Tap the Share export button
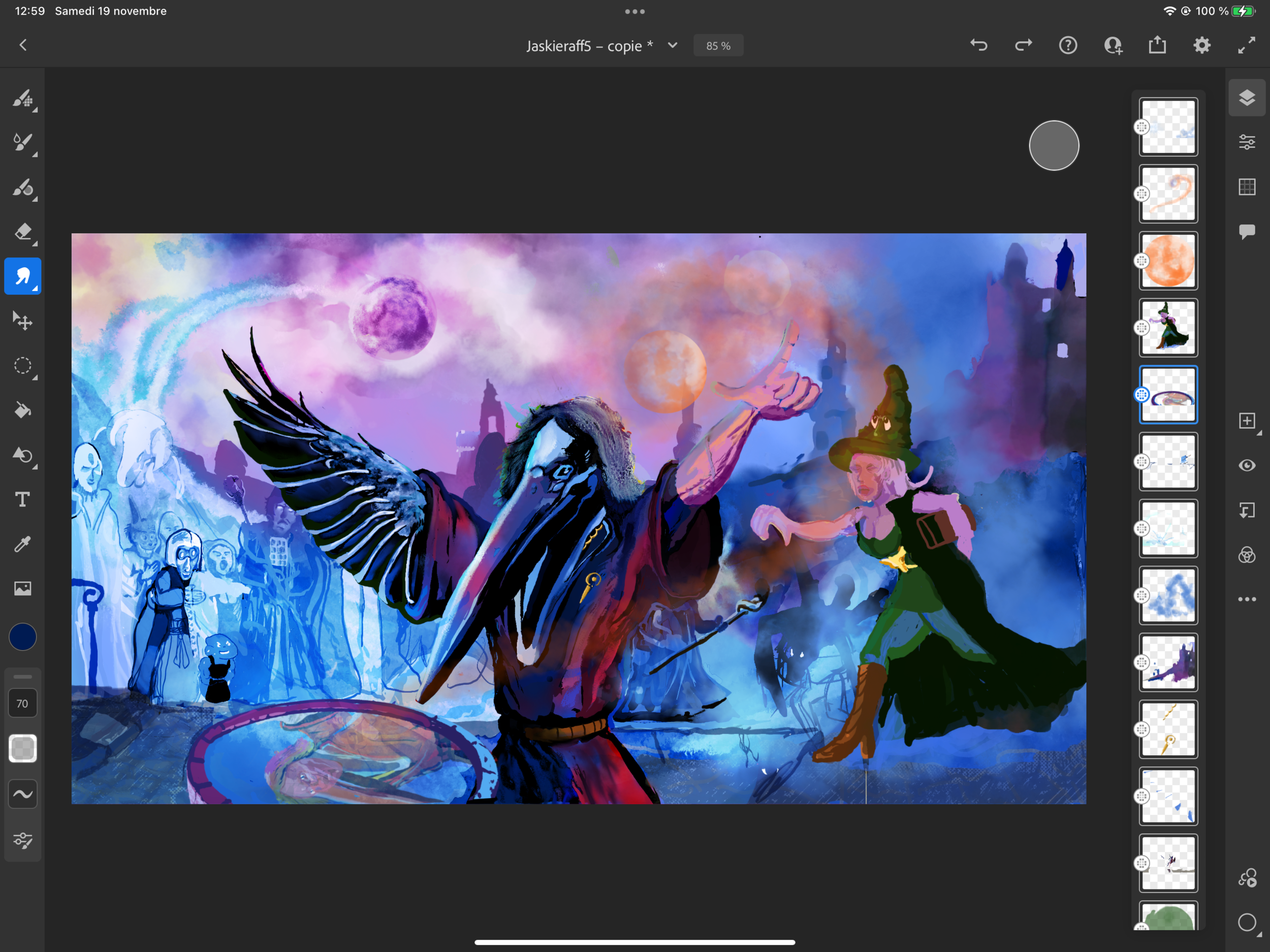Screen dimensions: 1270x952 point(1157,45)
